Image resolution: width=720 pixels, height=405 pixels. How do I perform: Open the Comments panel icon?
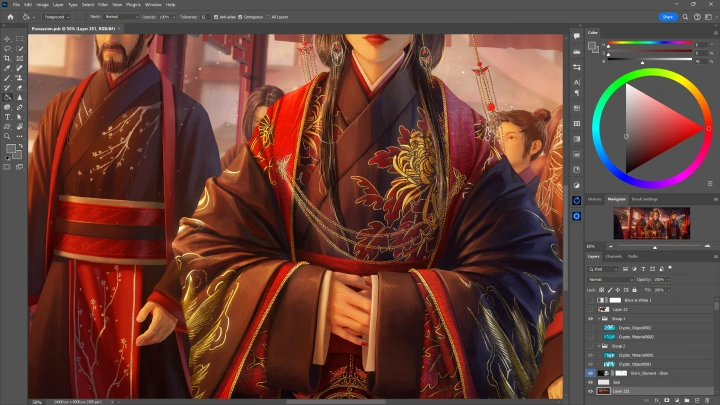pyautogui.click(x=577, y=36)
